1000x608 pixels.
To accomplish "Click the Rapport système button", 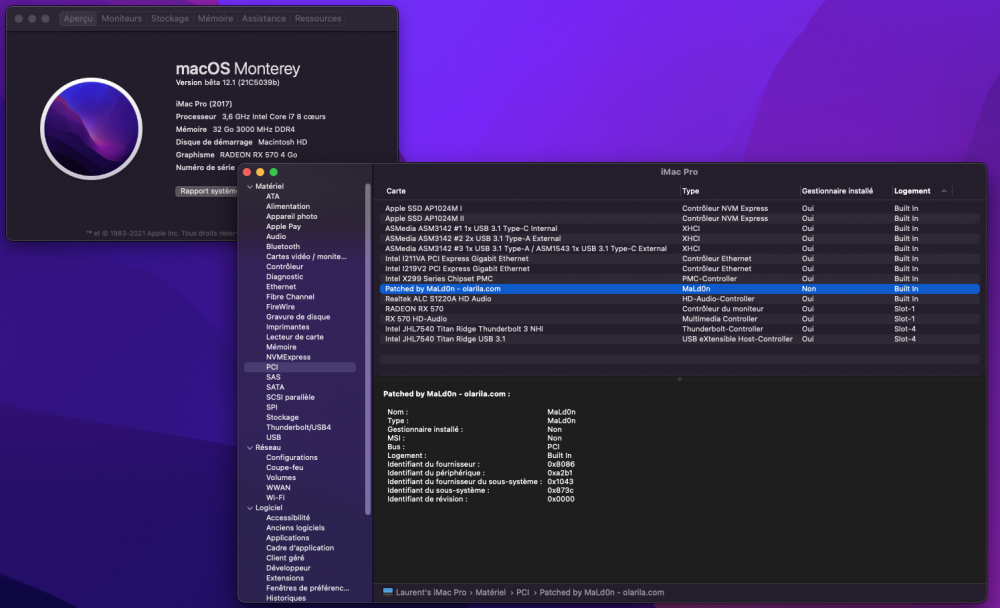I will (x=207, y=191).
